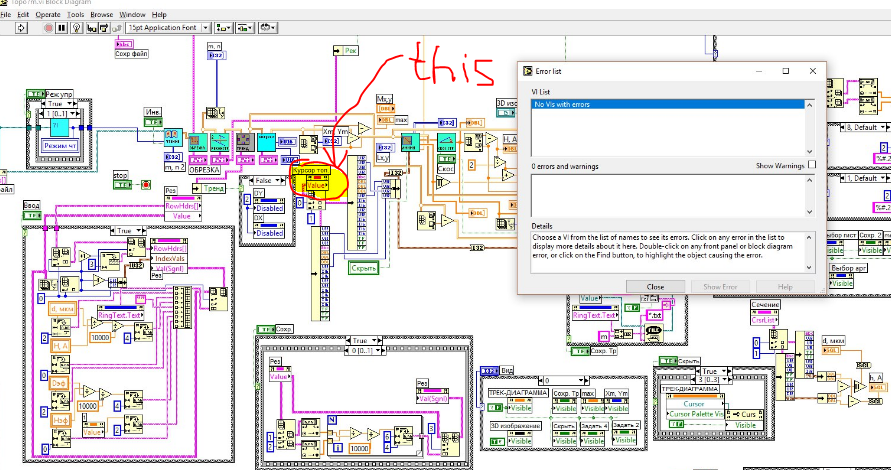Open the Reorder dropdown
The image size is (891, 470).
(267, 27)
